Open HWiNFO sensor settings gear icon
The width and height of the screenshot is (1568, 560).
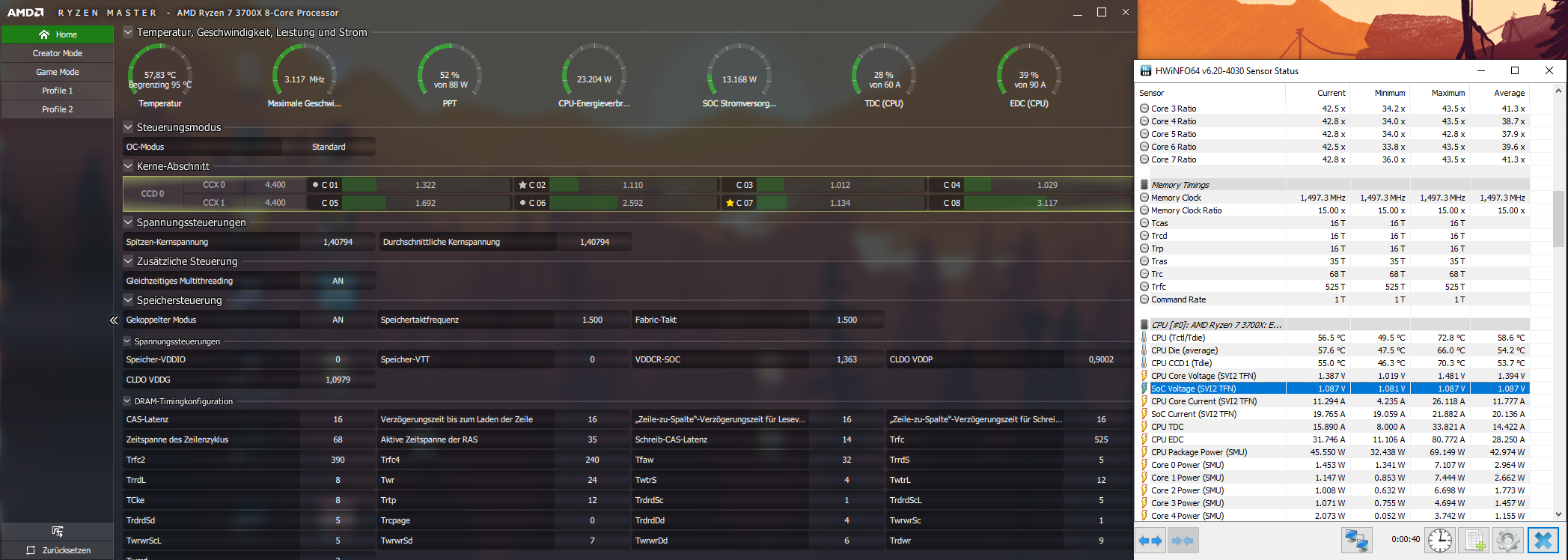(1507, 540)
